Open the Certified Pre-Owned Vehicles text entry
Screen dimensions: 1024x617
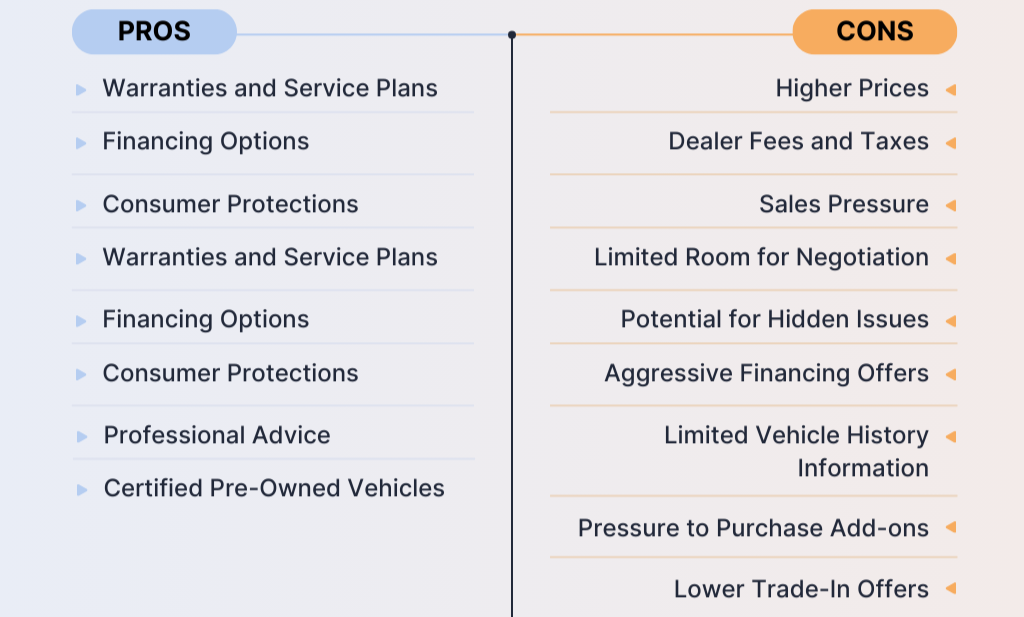(274, 488)
